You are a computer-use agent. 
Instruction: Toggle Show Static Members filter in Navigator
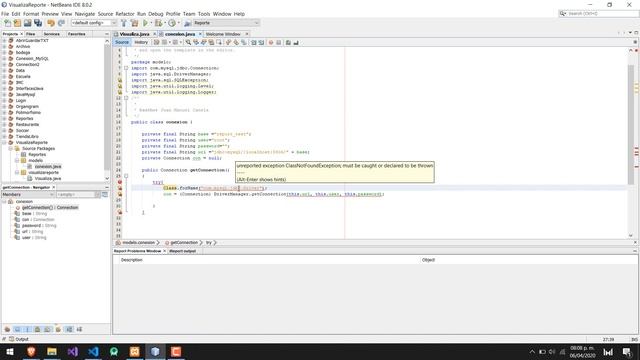(27, 329)
